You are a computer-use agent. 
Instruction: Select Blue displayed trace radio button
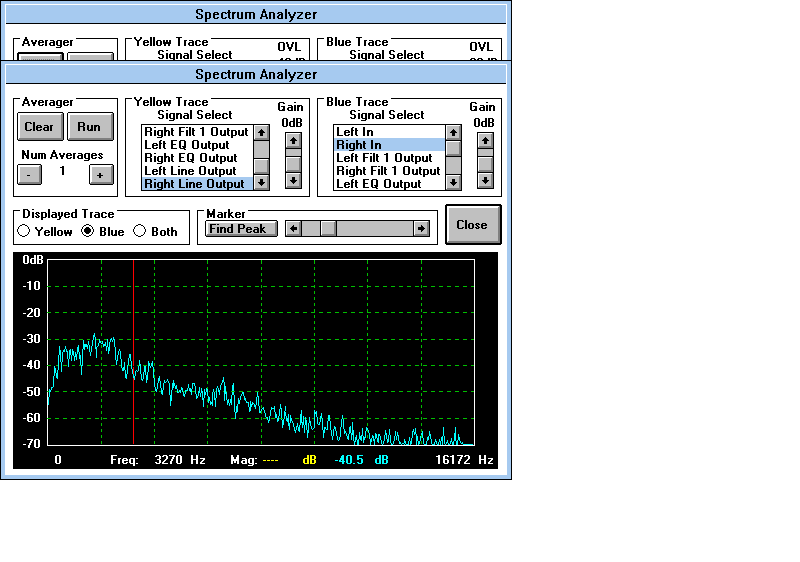(88, 231)
